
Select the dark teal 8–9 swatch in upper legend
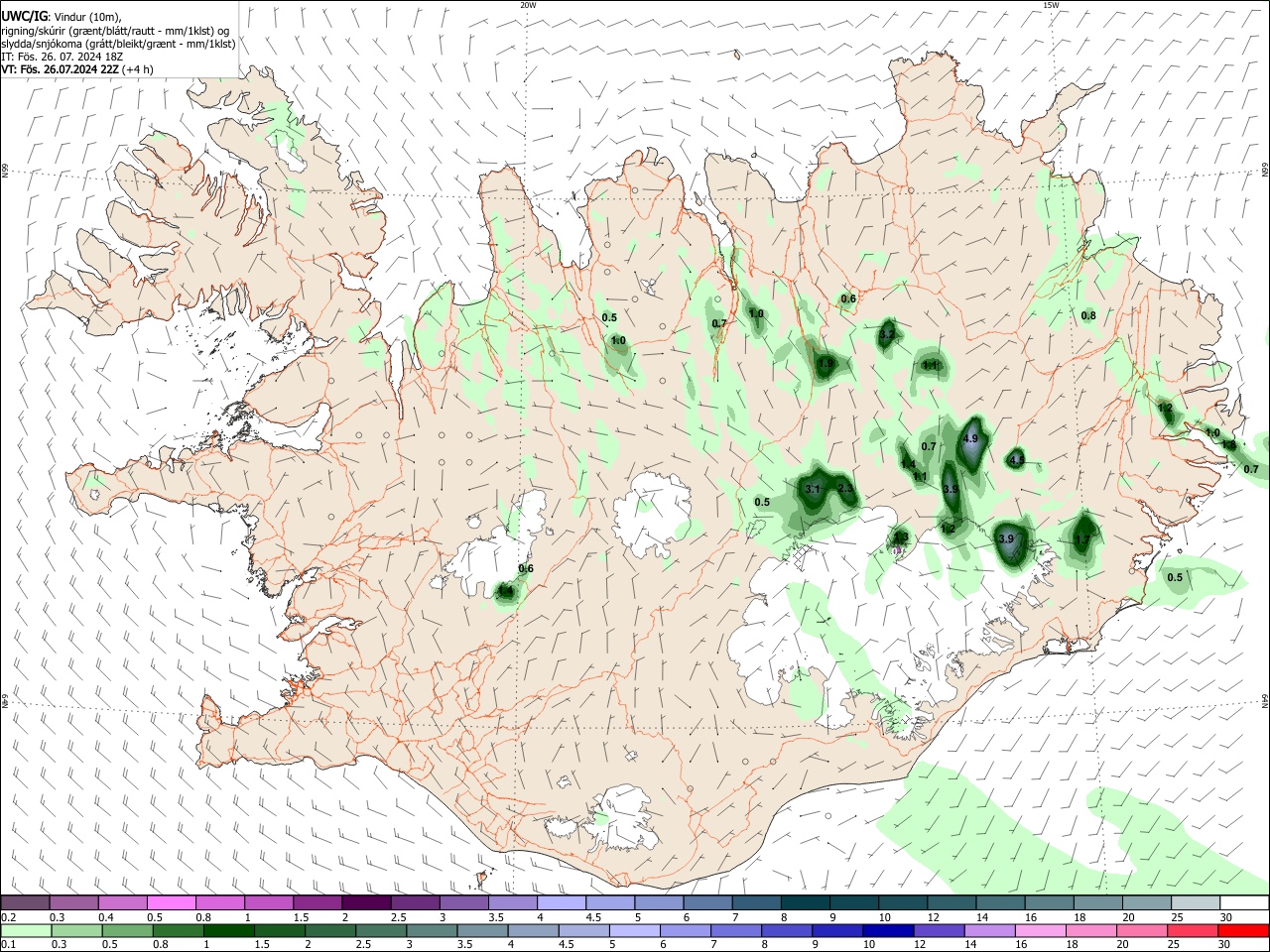click(x=805, y=903)
